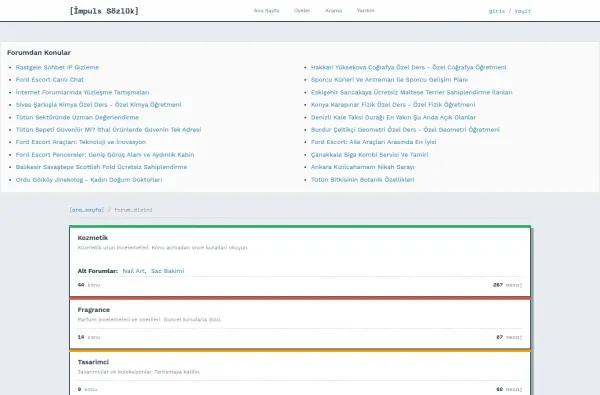
Task: Open Rastgele Sohbet IP Gizleme topic
Action: (x=57, y=67)
